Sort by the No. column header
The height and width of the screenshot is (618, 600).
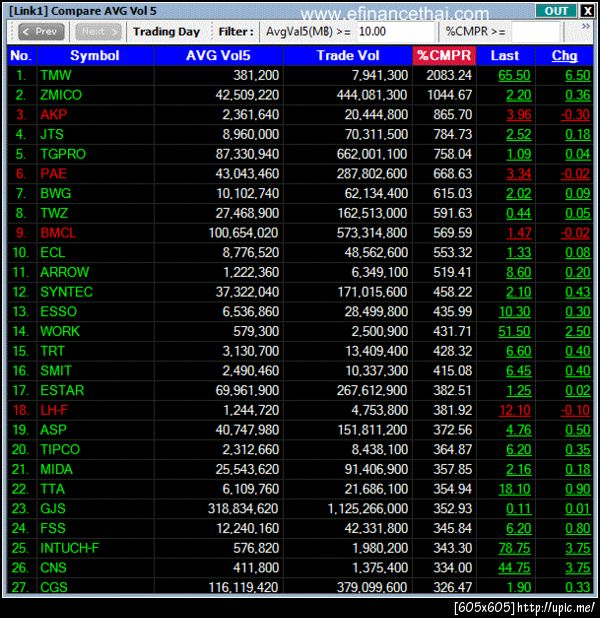click(22, 56)
